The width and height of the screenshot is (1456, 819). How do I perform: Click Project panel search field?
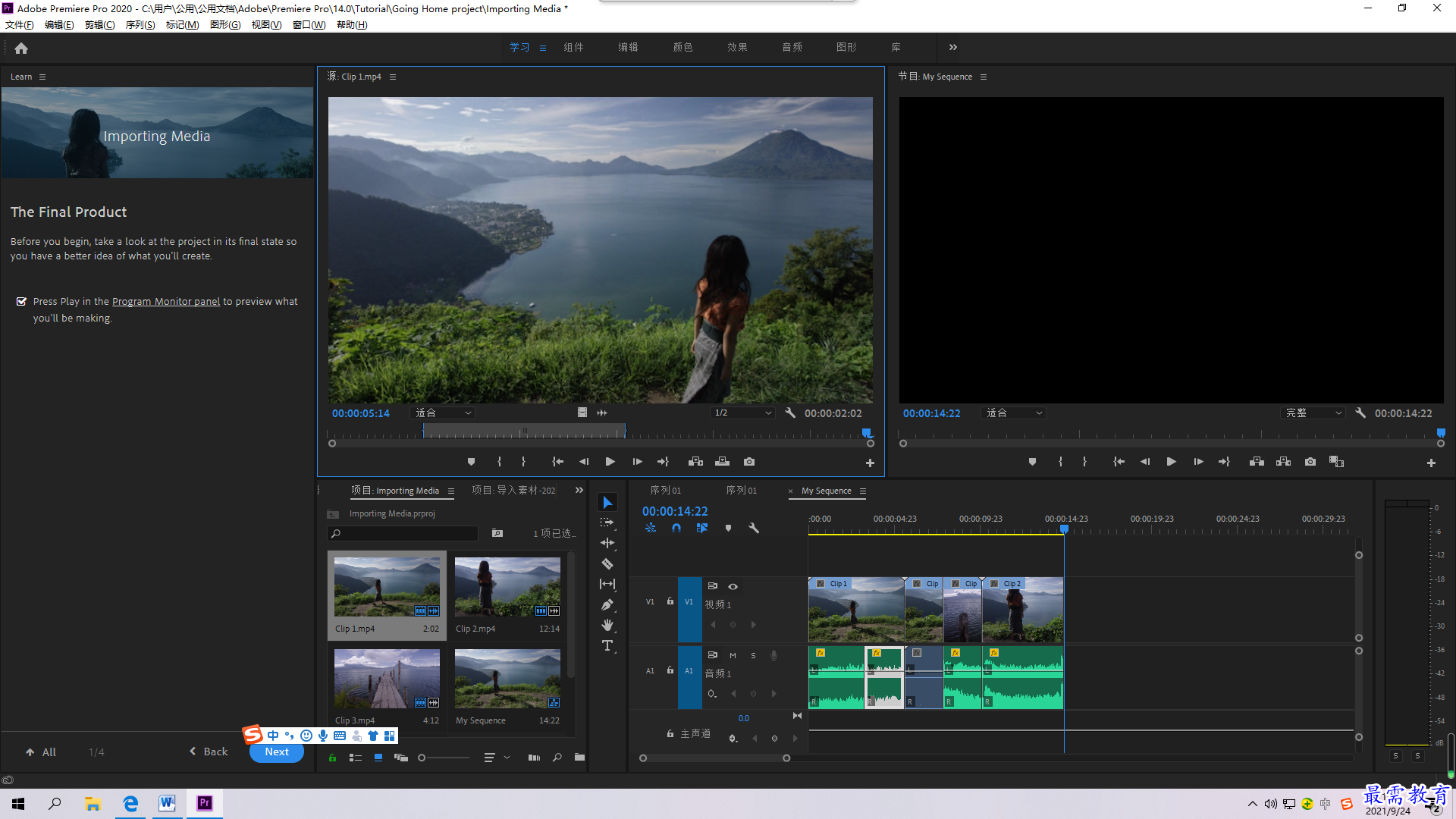coord(403,534)
